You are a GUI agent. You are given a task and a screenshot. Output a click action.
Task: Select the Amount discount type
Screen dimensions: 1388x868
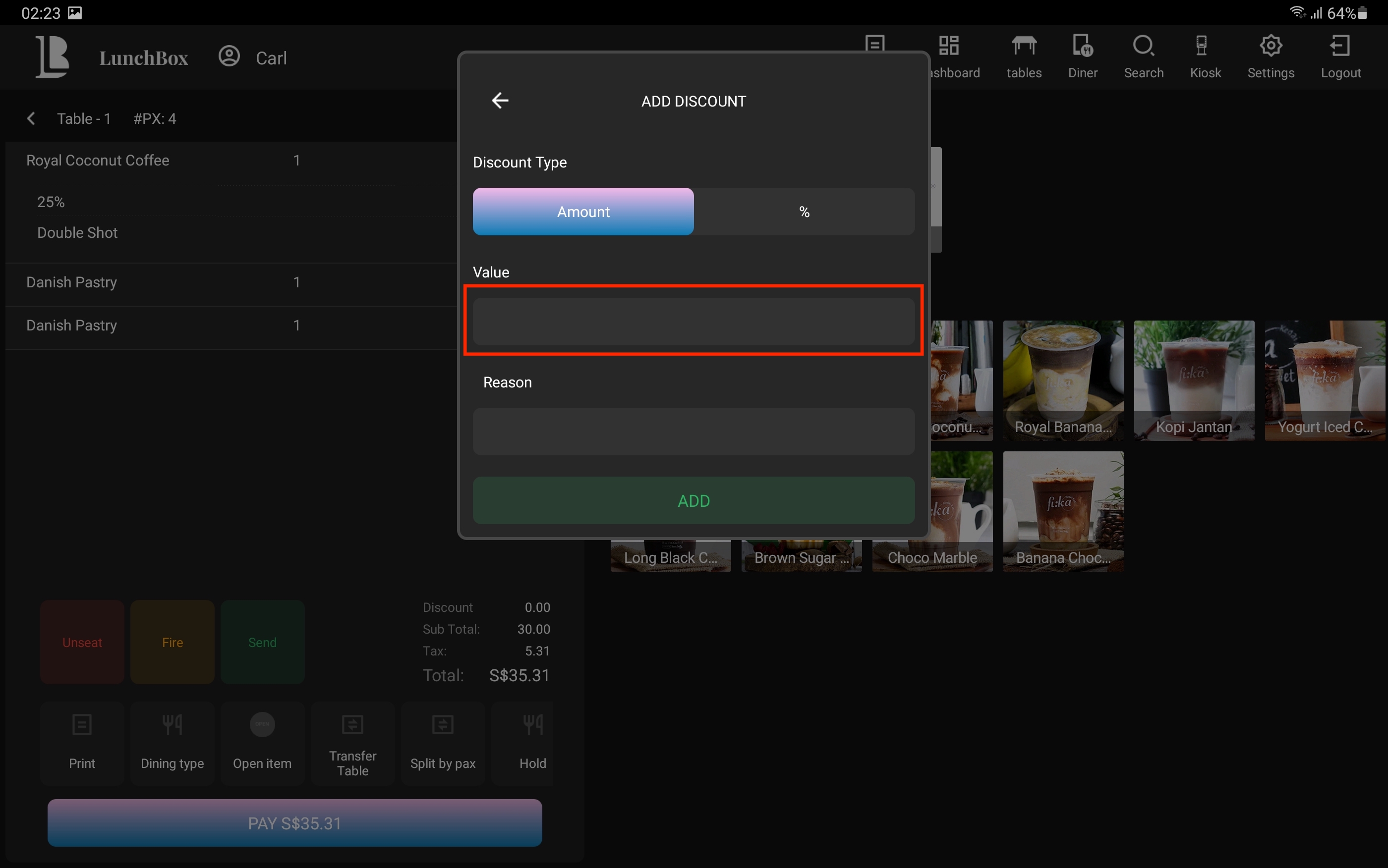pyautogui.click(x=583, y=211)
